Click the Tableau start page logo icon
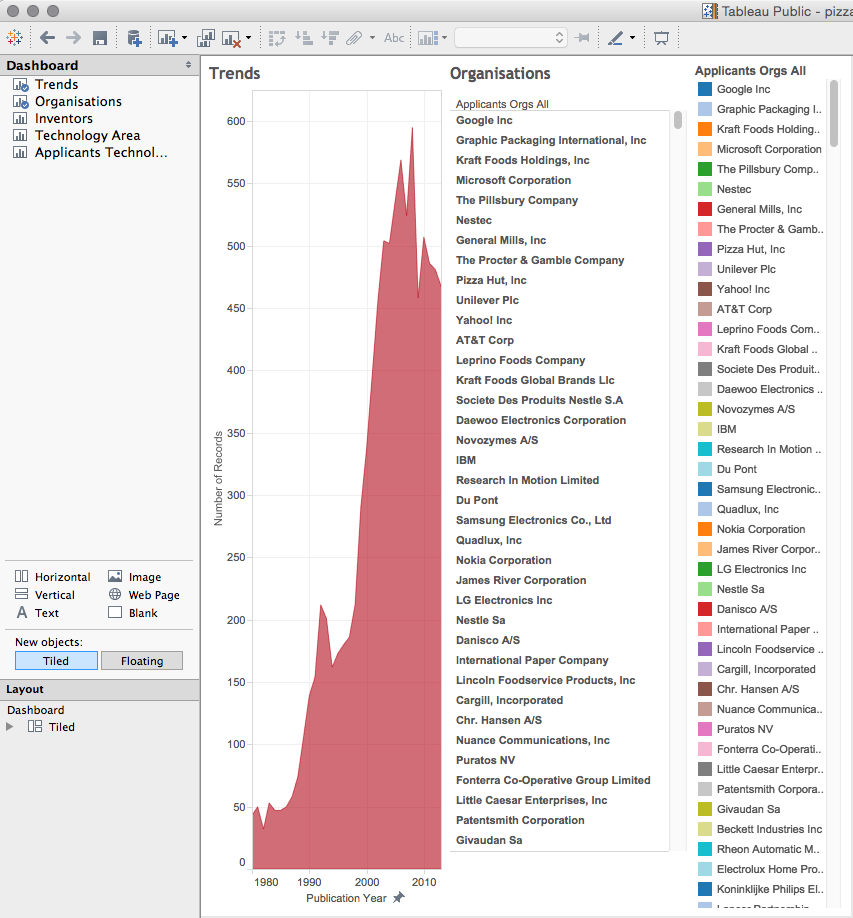The width and height of the screenshot is (853, 918). [15, 38]
